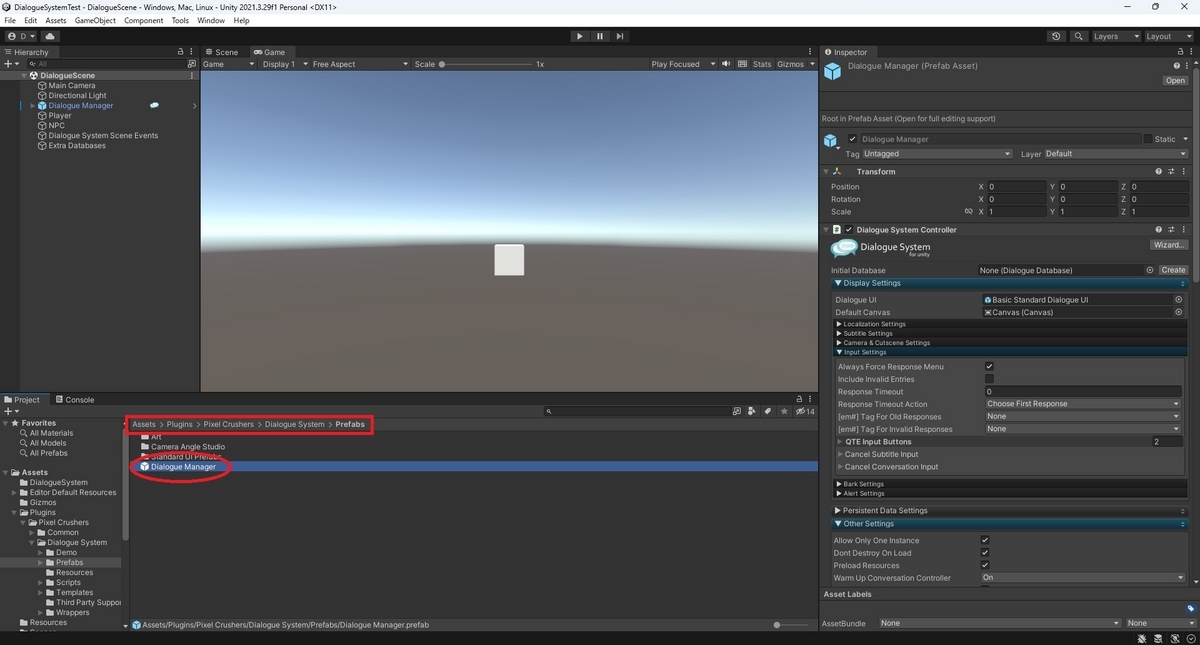Open the Dialogue UI object picker
The image size is (1200, 645).
[x=1178, y=299]
